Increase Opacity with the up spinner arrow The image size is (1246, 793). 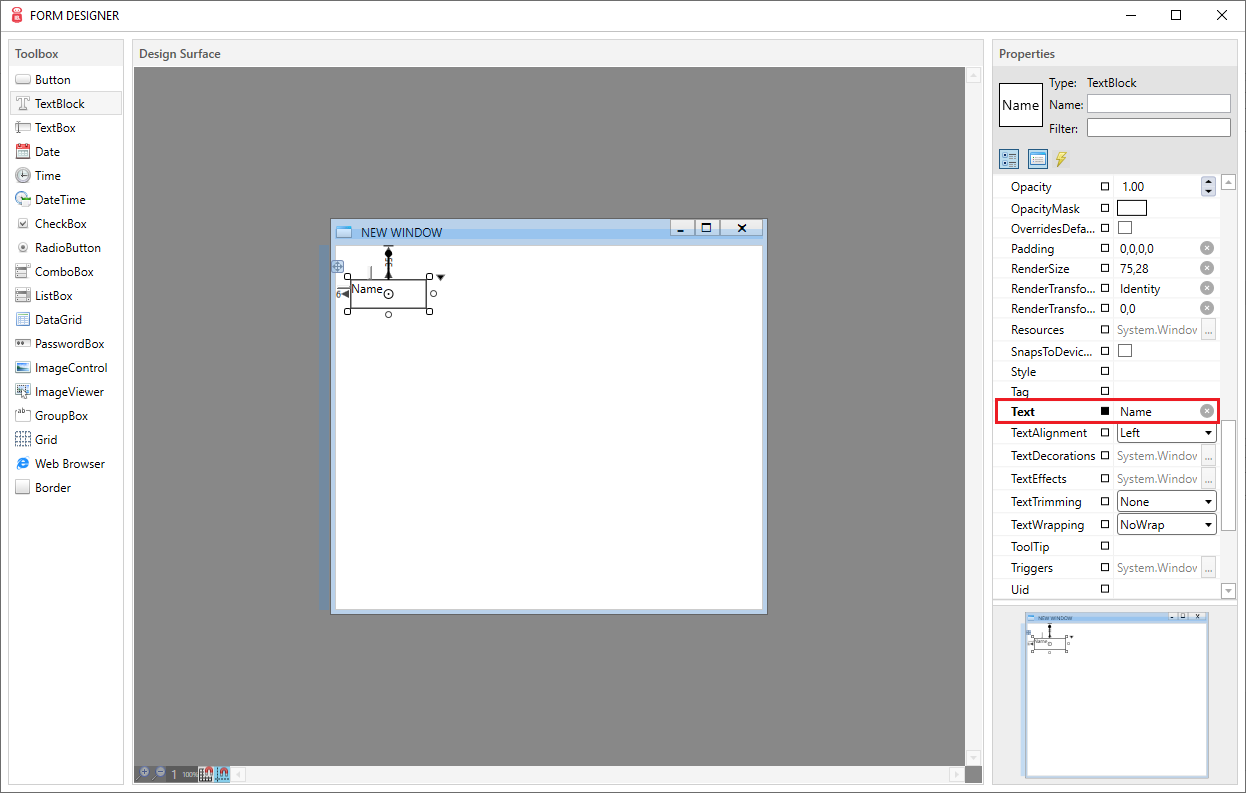(x=1208, y=182)
